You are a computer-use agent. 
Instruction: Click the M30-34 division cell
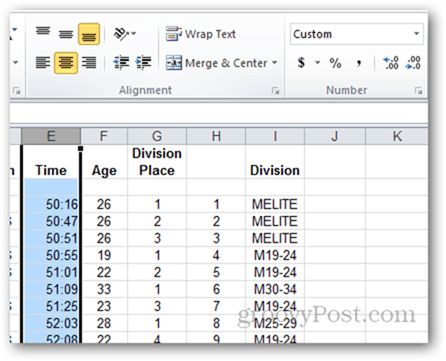point(275,289)
